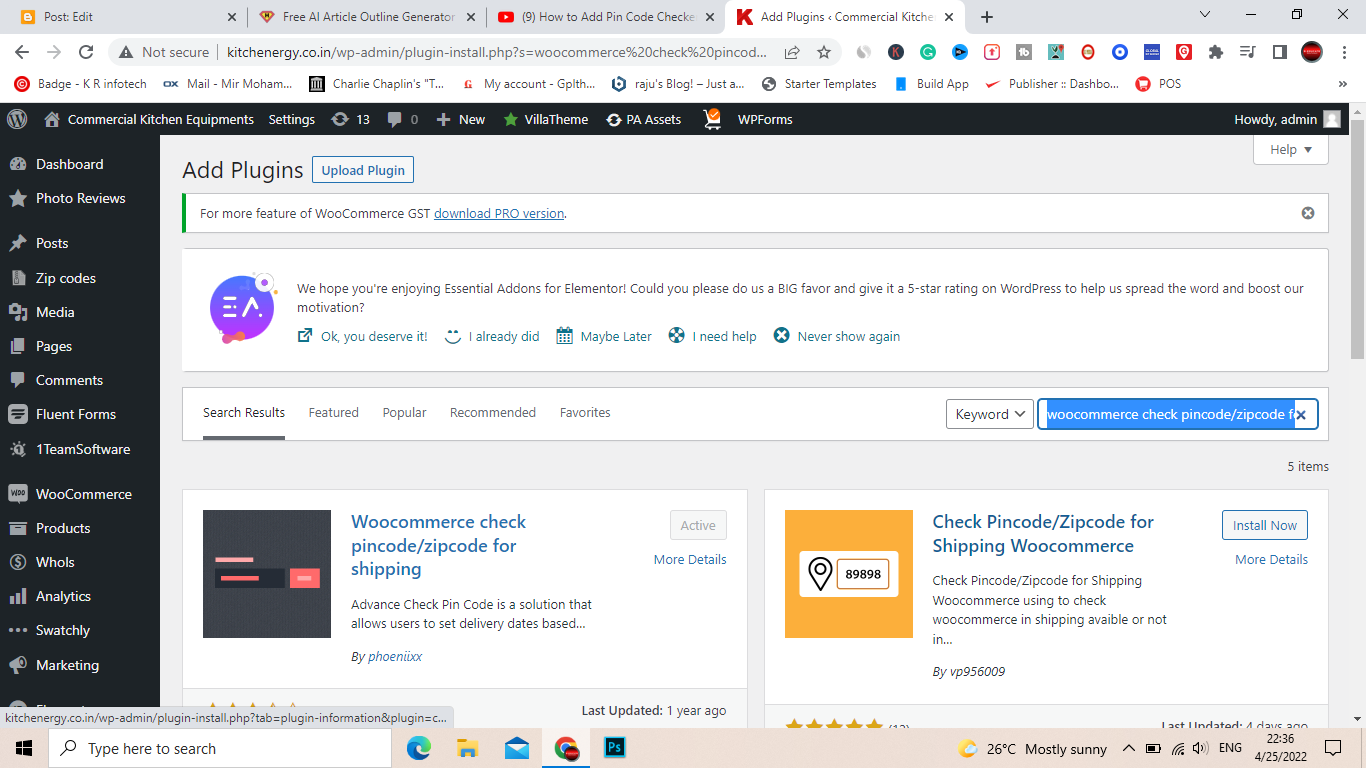Switch to the Recommended tab
The height and width of the screenshot is (768, 1366).
point(493,412)
